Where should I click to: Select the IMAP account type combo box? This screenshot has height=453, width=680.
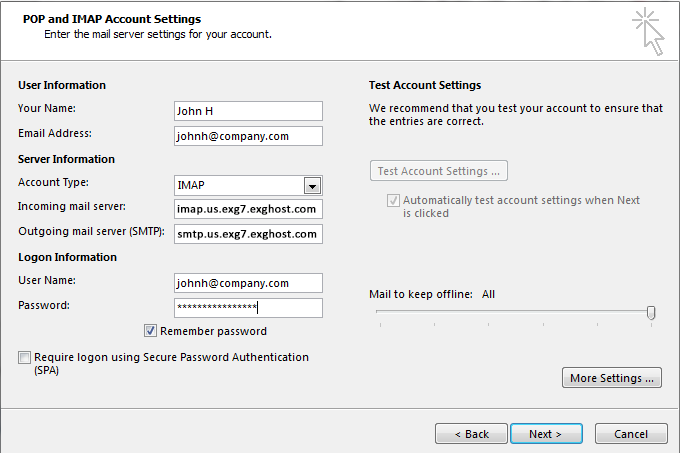click(238, 185)
